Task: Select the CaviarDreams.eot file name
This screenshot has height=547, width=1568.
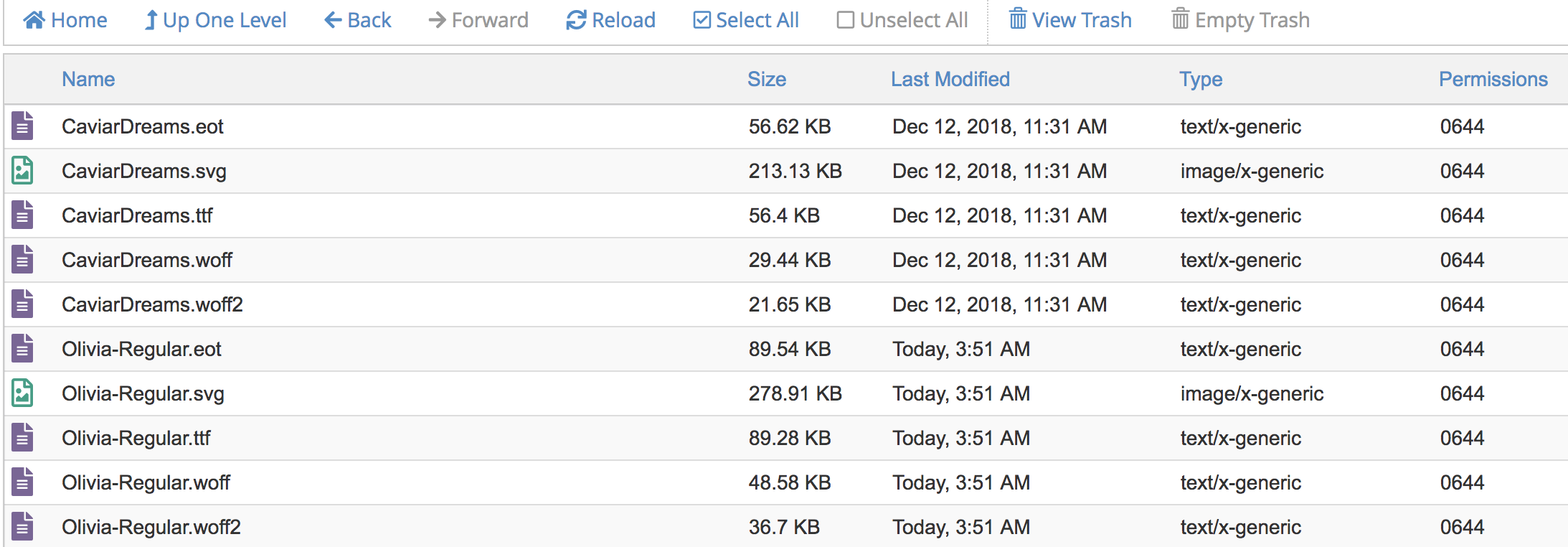Action: coord(143,126)
